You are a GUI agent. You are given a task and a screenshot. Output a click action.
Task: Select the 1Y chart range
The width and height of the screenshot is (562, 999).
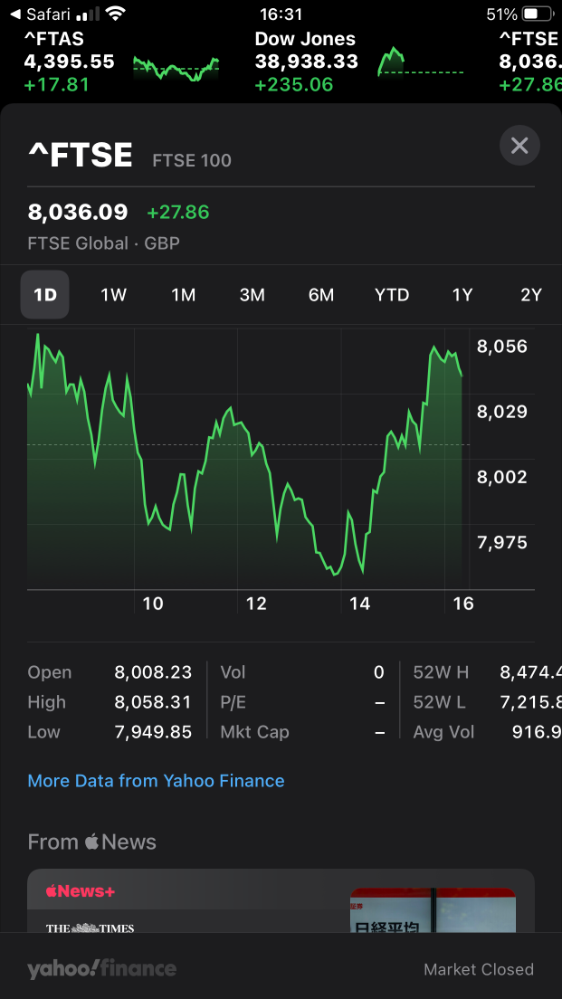(x=462, y=295)
